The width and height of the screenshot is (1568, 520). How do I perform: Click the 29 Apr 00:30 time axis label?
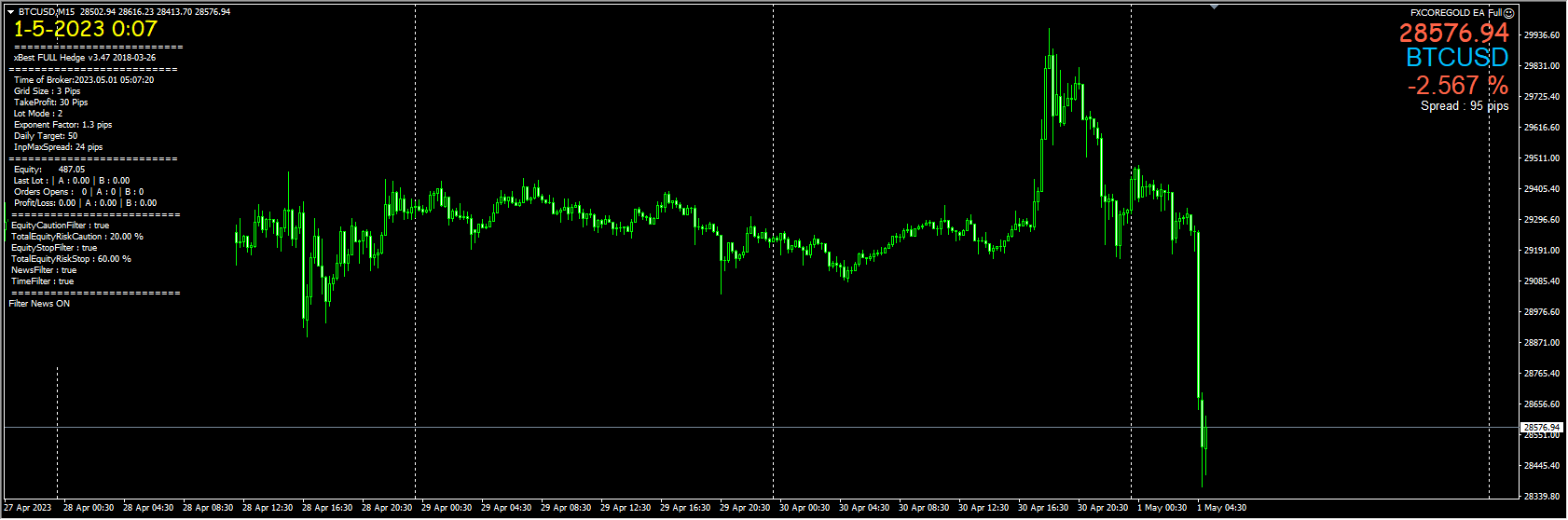tap(447, 508)
